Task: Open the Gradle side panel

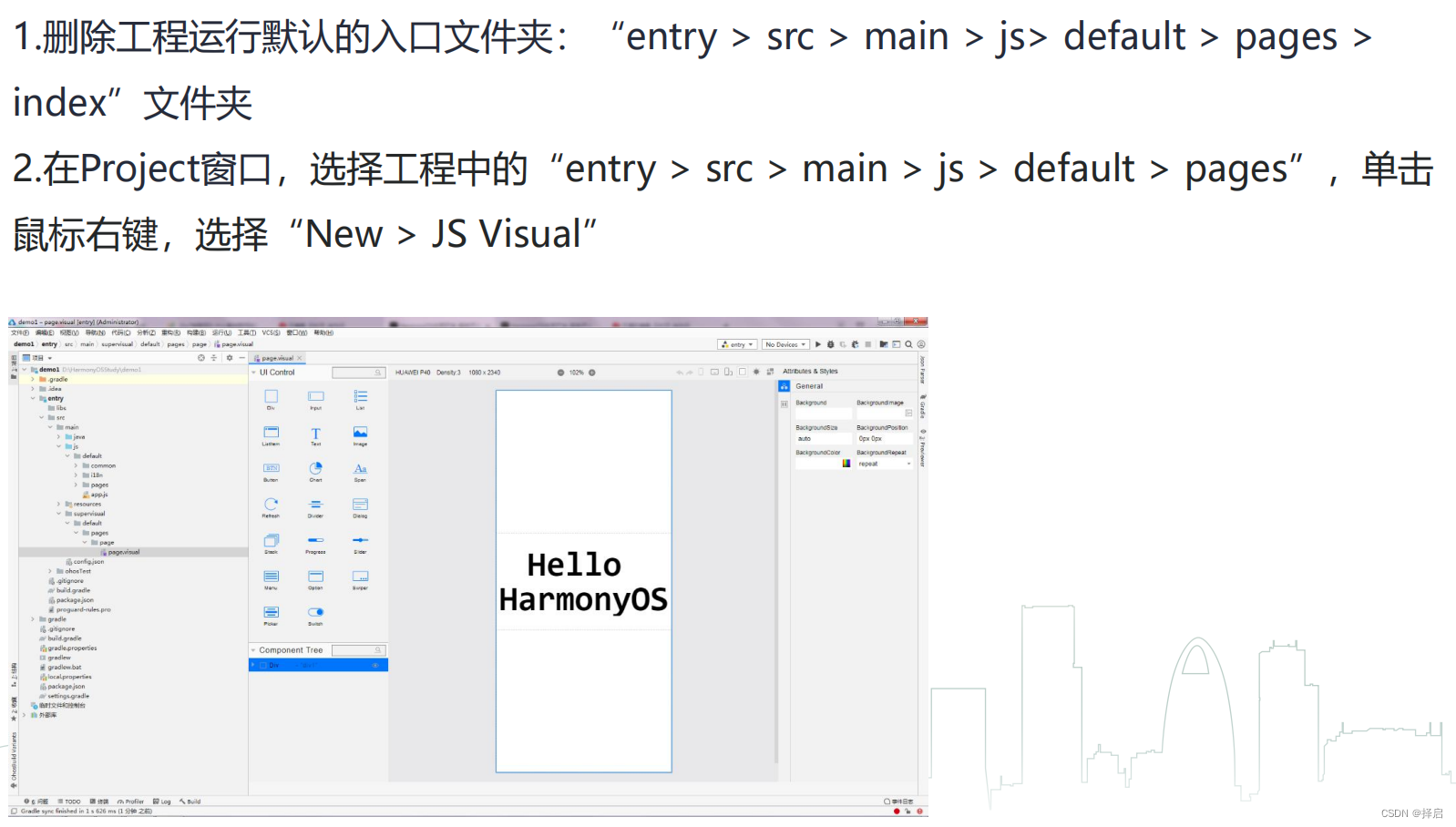Action: click(x=923, y=405)
